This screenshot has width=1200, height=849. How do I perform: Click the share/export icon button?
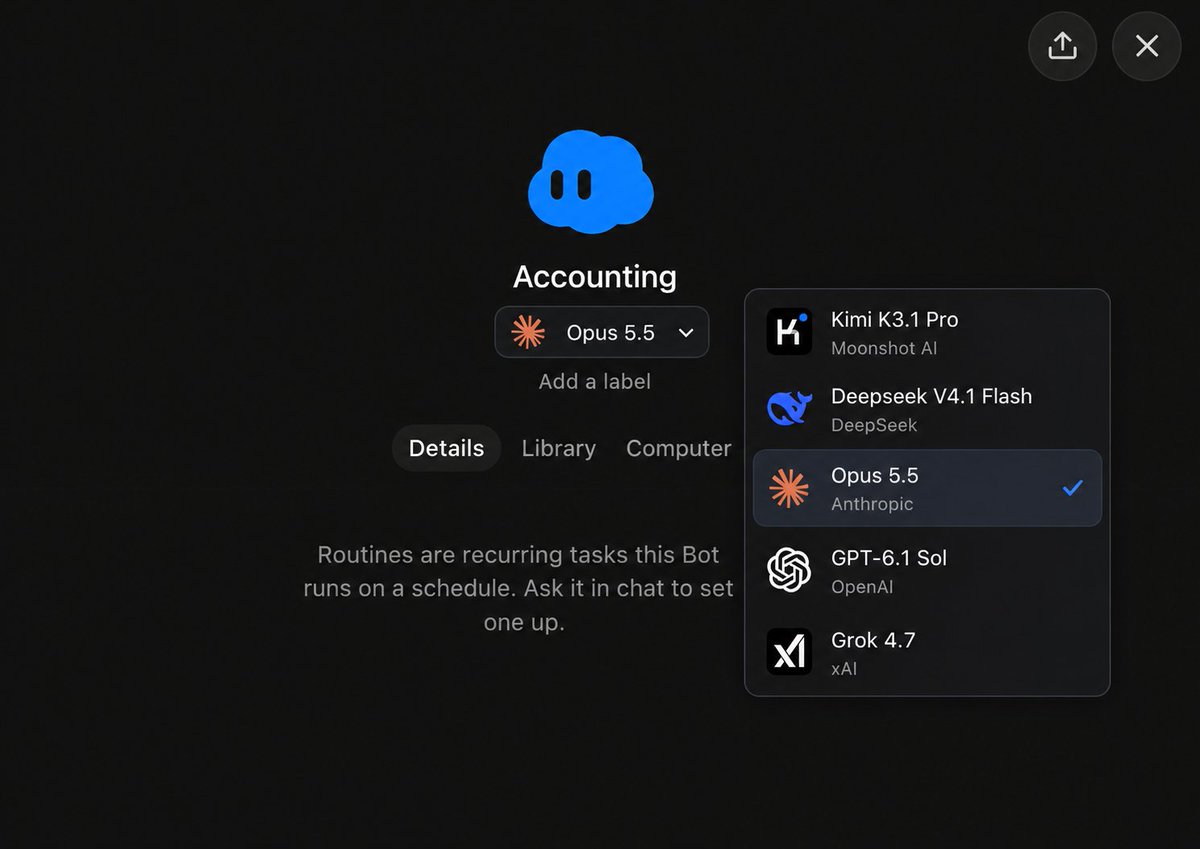[1062, 46]
